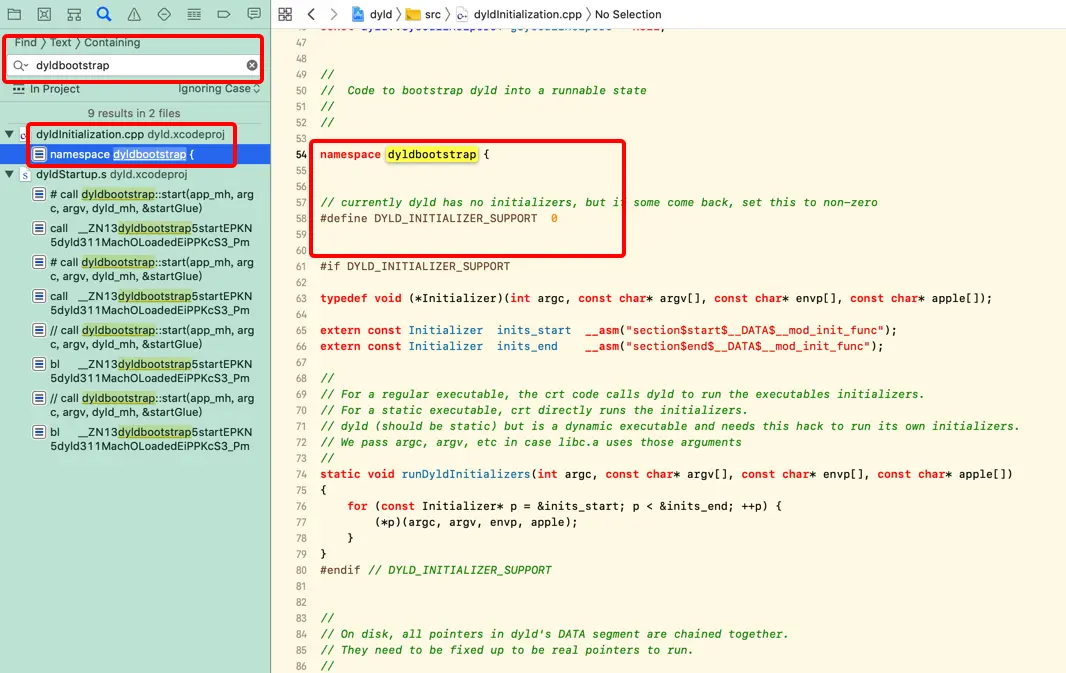This screenshot has width=1066, height=673.
Task: Select first 'bl __ZN13dyldbootstrap5start' result
Action: click(x=151, y=371)
